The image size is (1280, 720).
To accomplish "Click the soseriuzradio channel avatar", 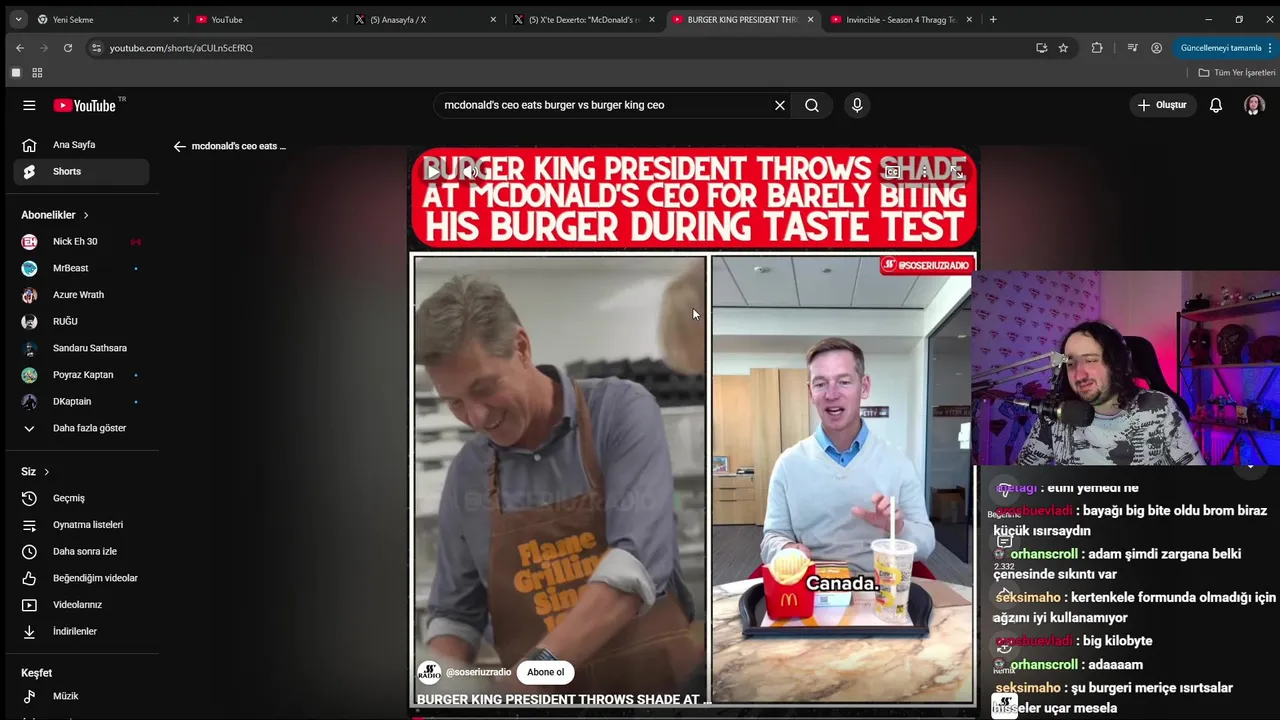I will 429,672.
